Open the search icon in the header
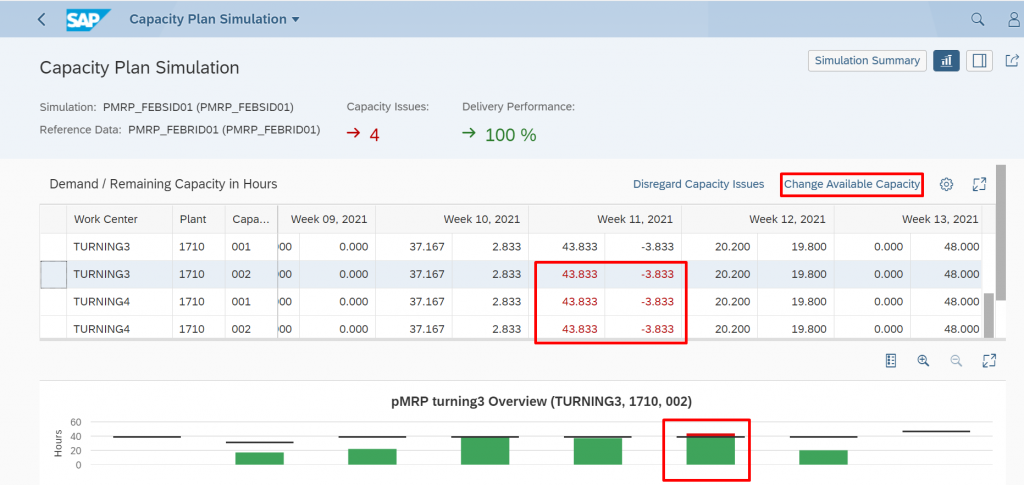Screen dimensions: 1024x485 click(978, 19)
